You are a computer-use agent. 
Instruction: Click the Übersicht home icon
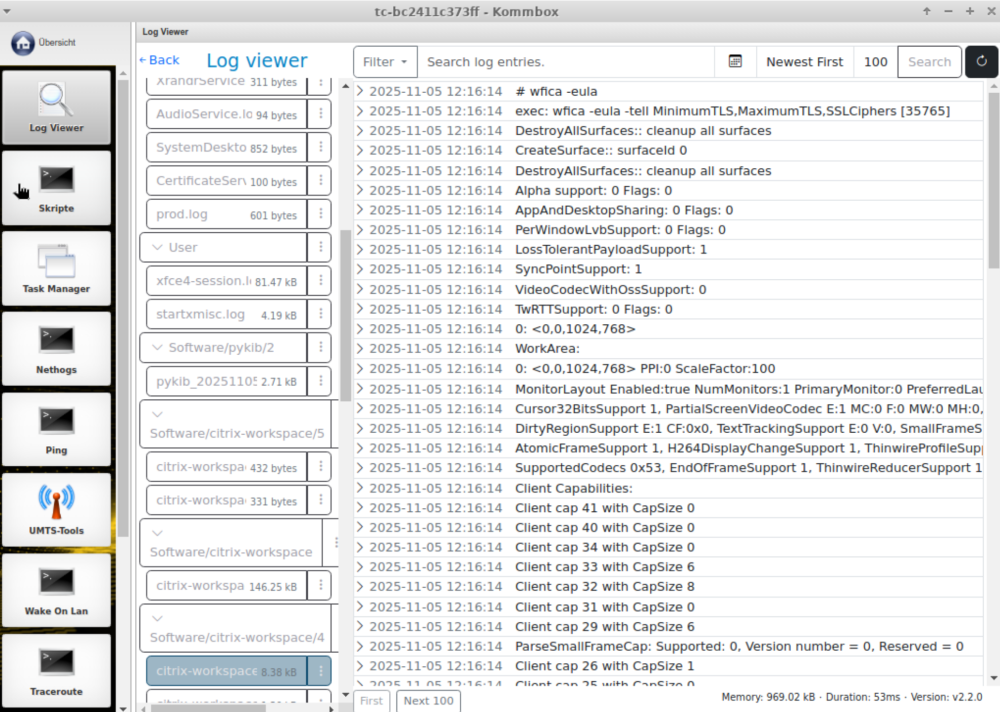click(x=23, y=43)
